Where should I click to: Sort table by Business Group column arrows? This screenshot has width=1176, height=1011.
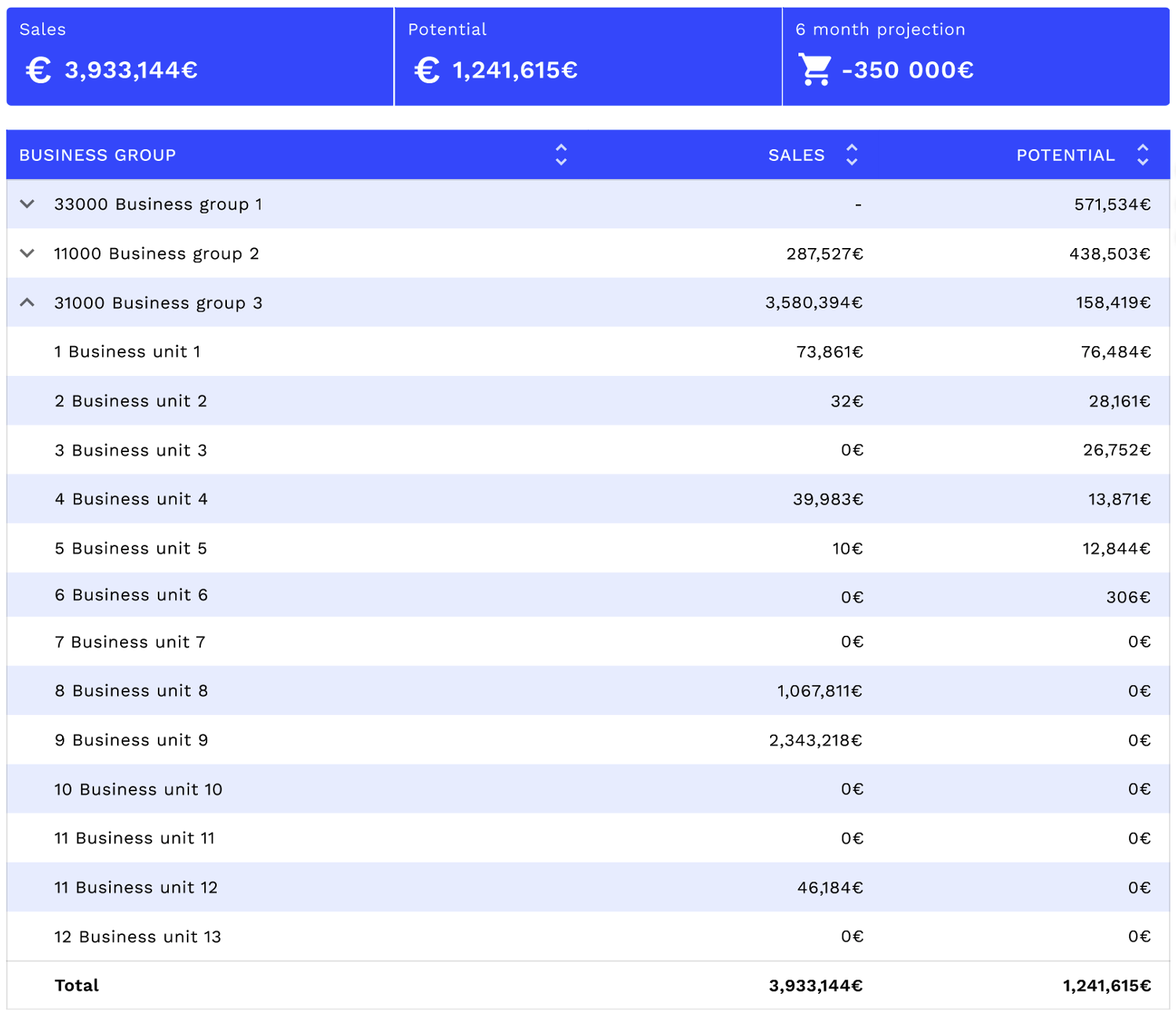pos(561,155)
